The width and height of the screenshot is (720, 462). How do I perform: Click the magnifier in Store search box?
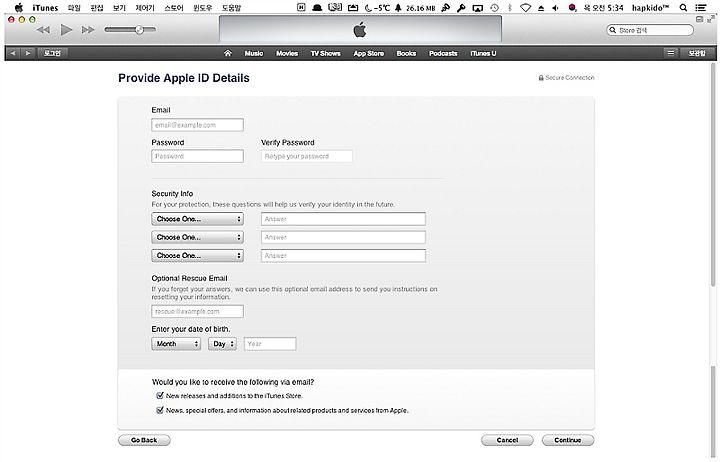tap(612, 30)
